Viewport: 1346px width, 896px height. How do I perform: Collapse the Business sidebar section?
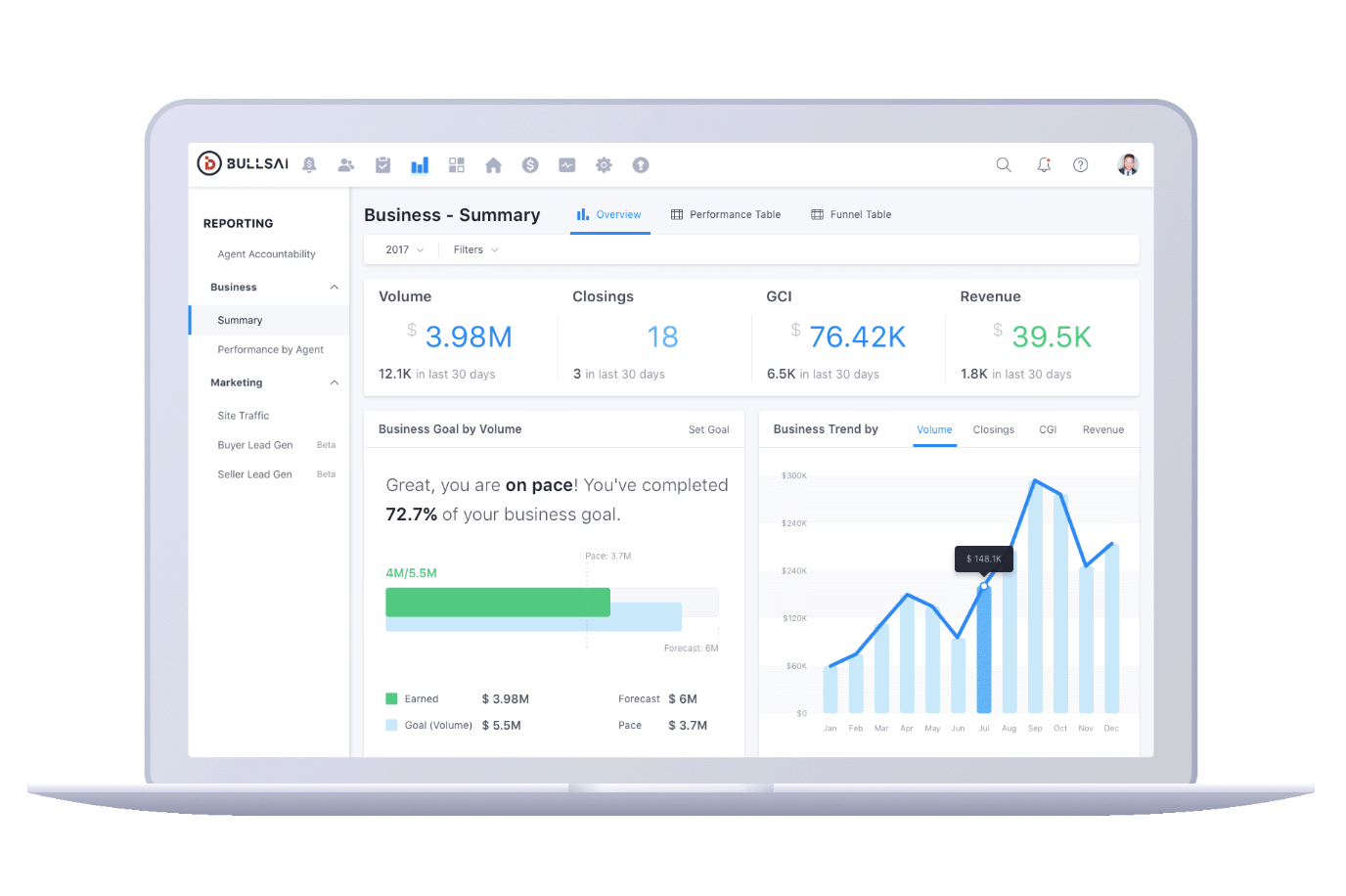point(335,288)
